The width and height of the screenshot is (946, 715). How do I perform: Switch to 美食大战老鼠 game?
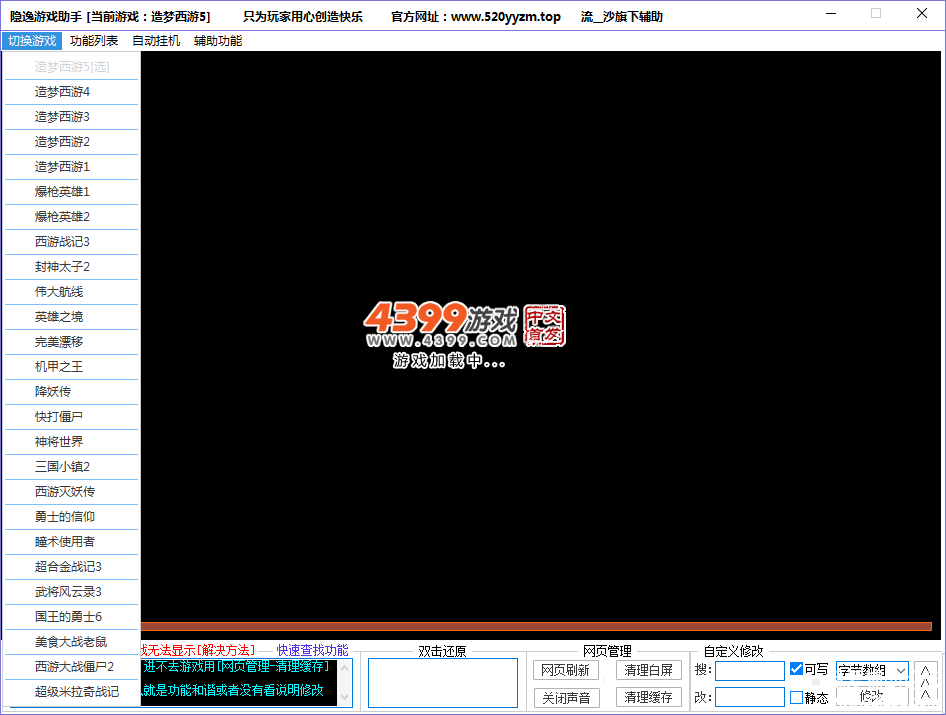[x=72, y=642]
